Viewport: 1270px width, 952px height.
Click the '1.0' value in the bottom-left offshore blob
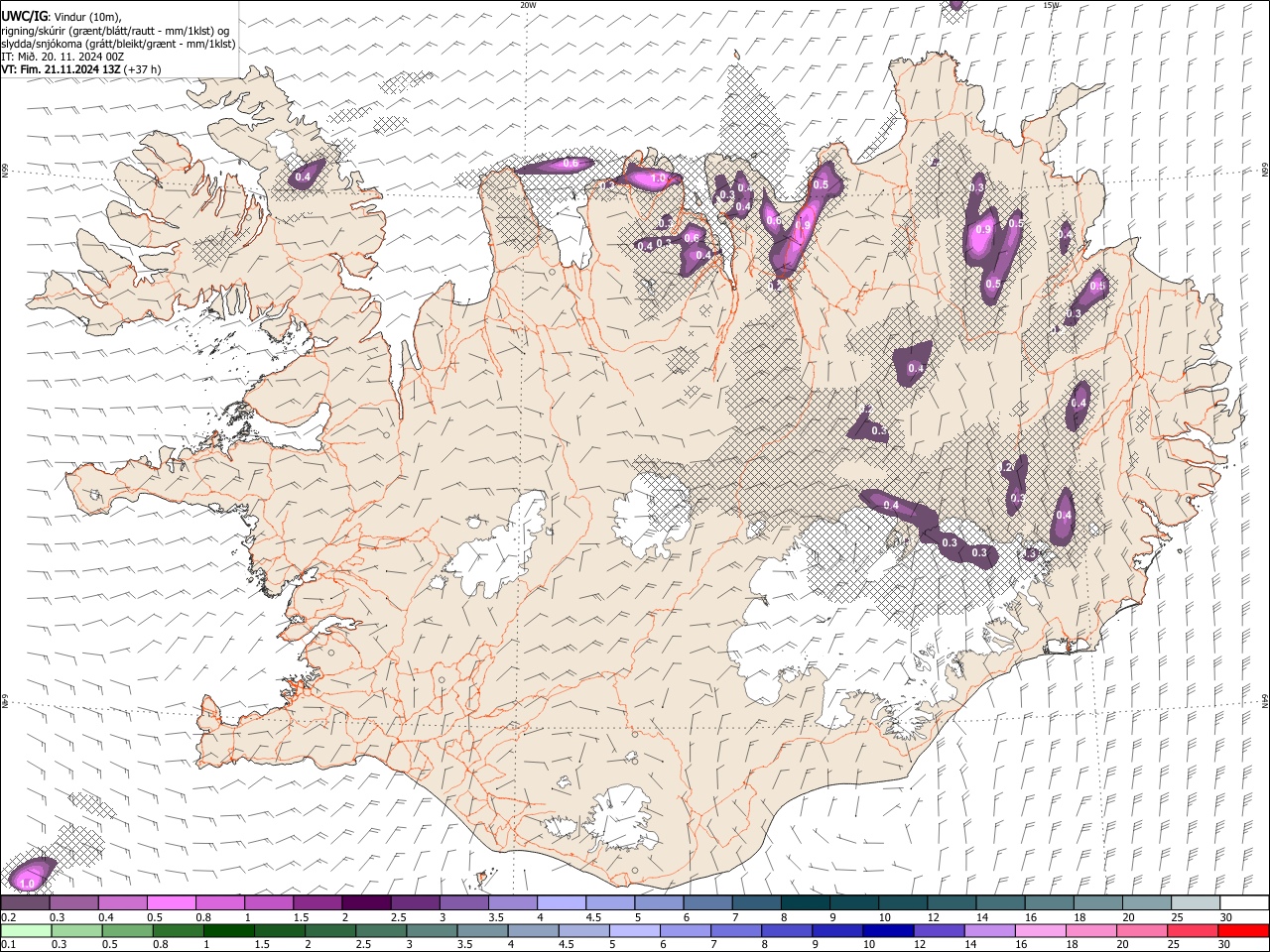(x=27, y=883)
